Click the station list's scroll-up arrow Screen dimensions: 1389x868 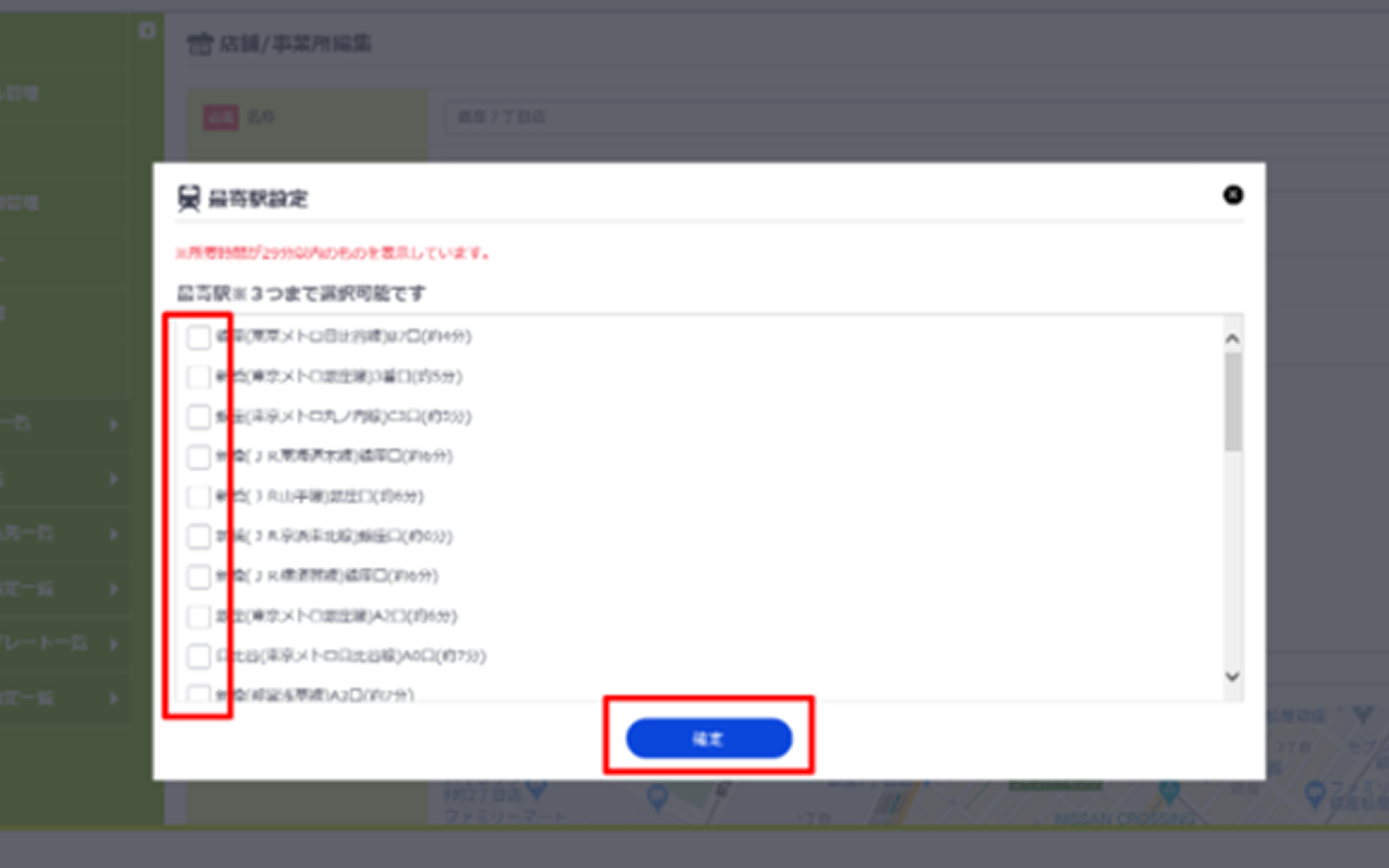coord(1232,339)
